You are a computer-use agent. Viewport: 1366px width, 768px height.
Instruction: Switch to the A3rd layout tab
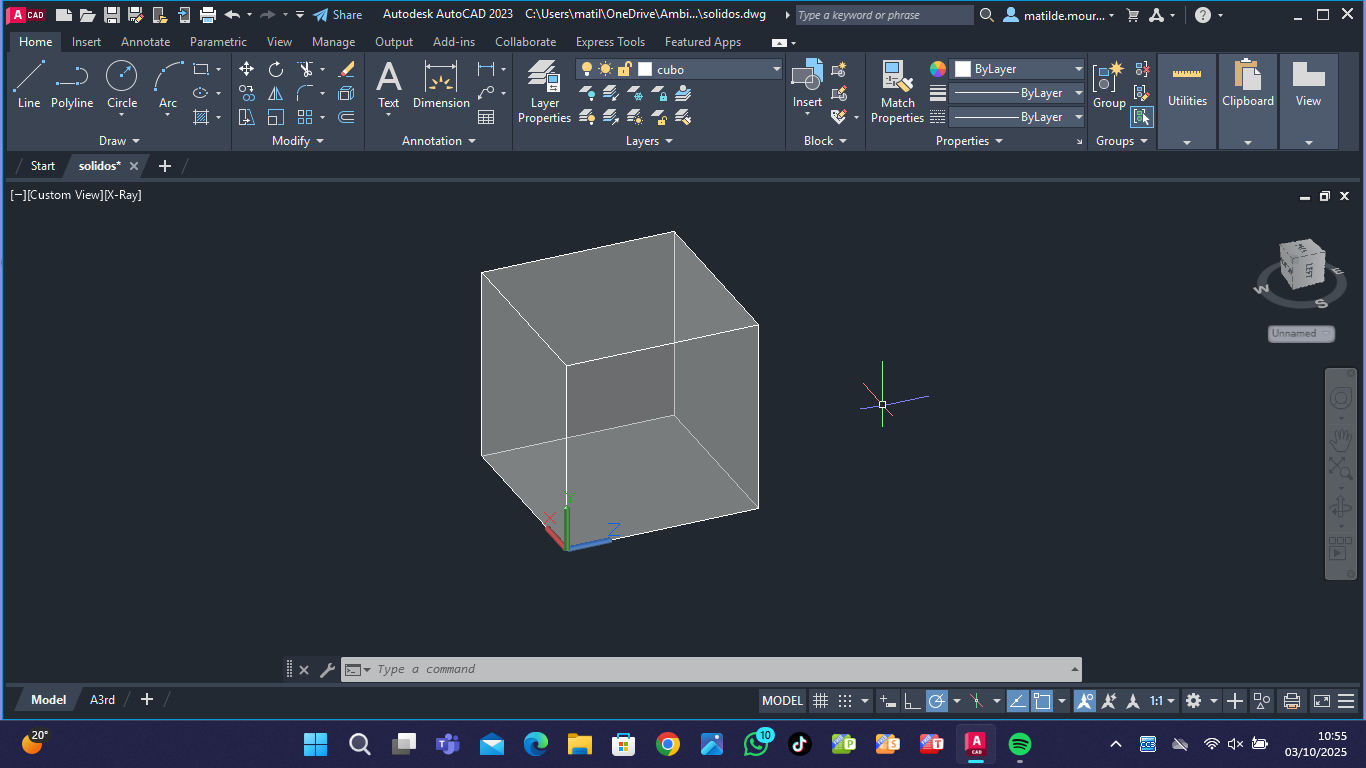pos(102,700)
